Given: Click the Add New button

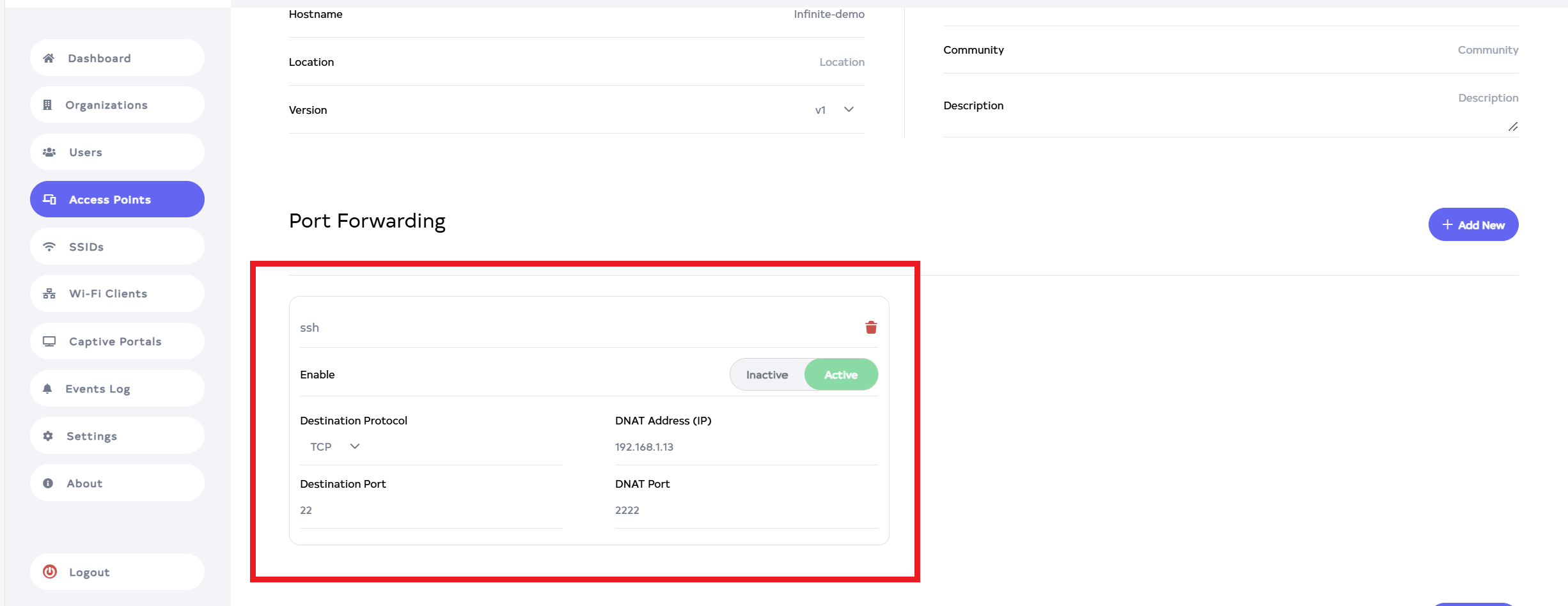Looking at the screenshot, I should [x=1473, y=225].
